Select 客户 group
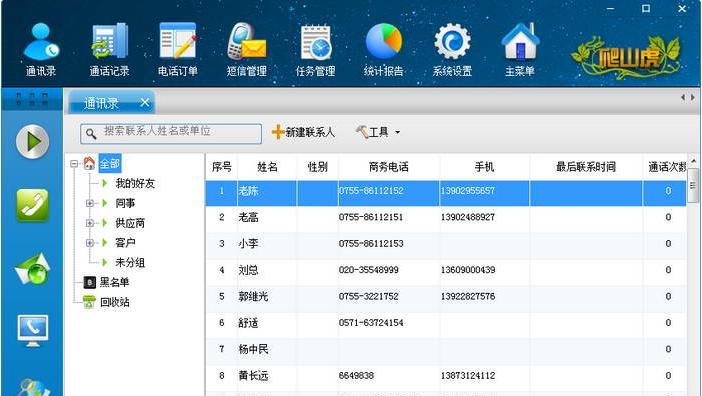 (125, 243)
